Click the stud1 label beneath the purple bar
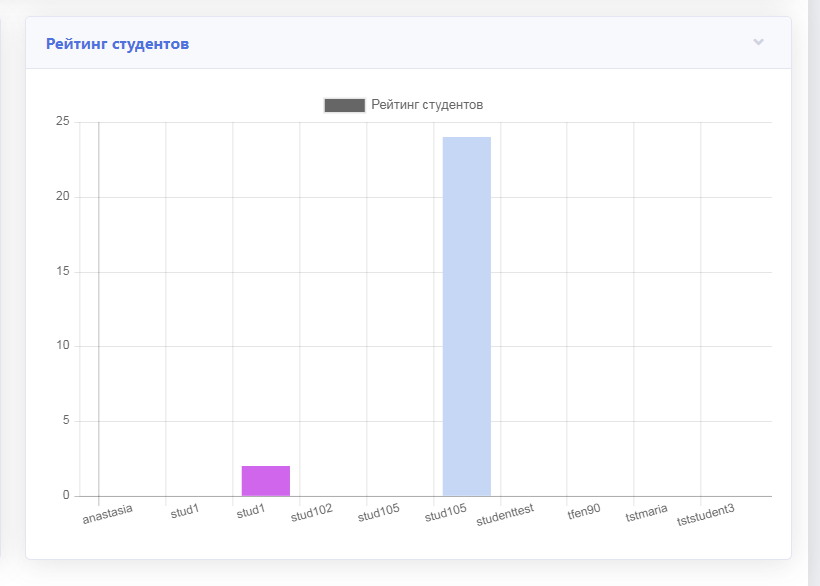The width and height of the screenshot is (820, 586). (x=251, y=512)
